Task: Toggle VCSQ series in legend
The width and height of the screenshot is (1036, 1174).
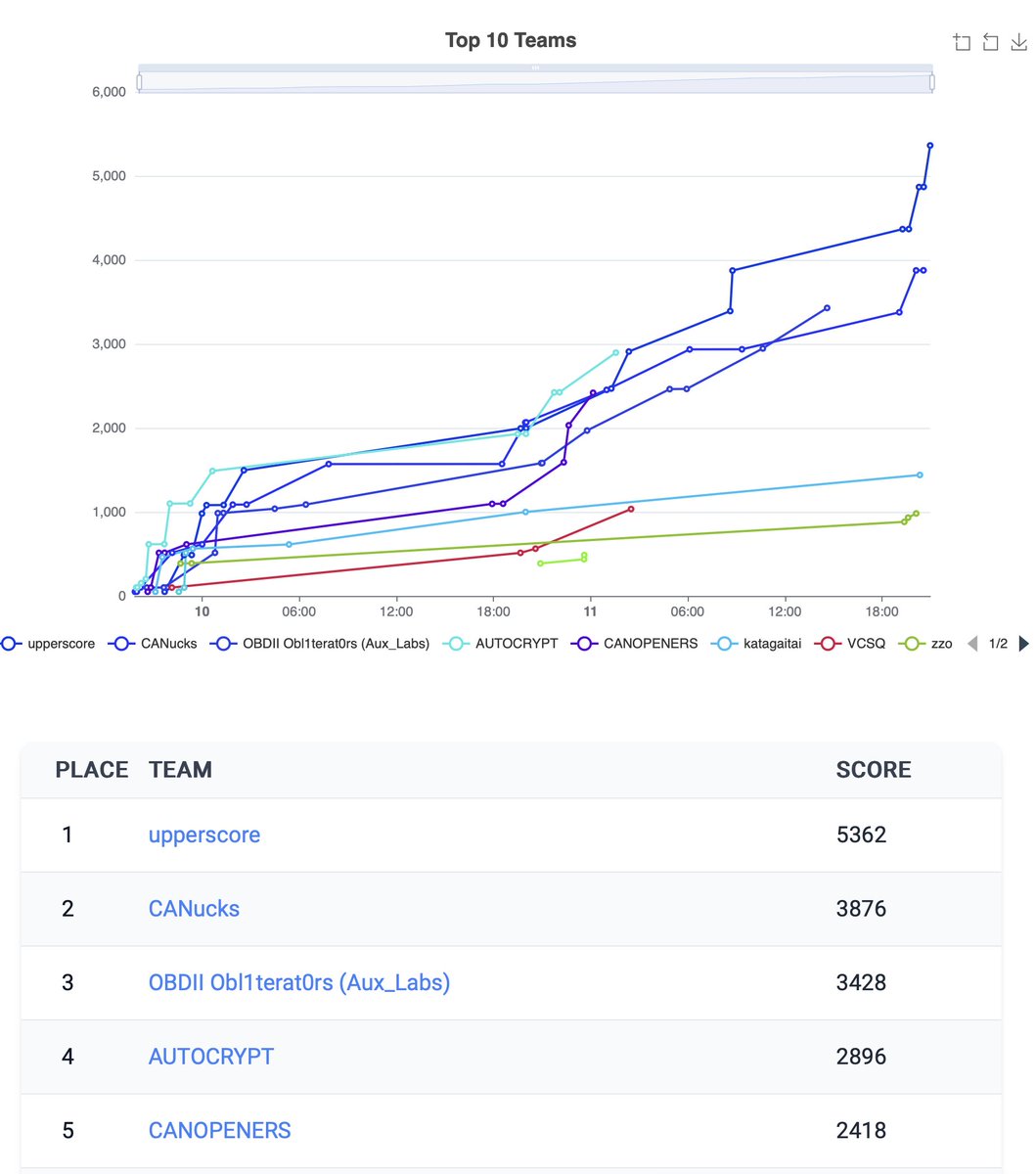Action: tap(850, 644)
